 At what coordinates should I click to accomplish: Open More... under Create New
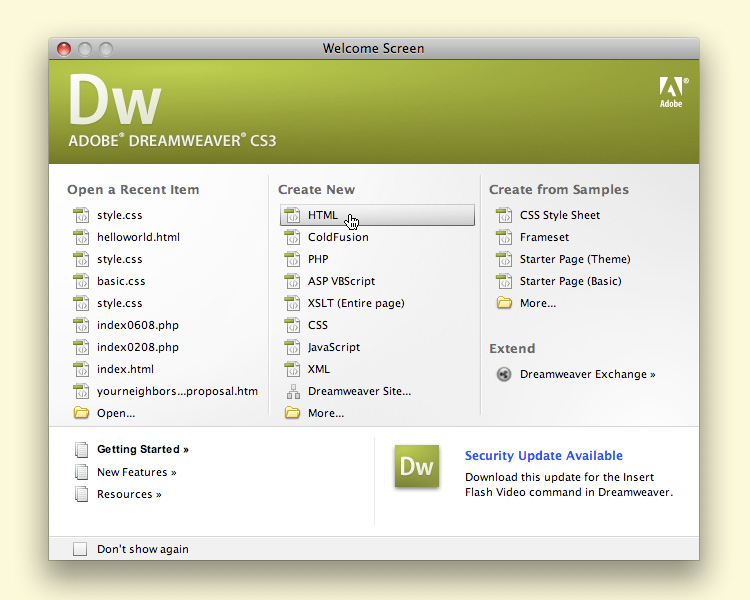(325, 413)
